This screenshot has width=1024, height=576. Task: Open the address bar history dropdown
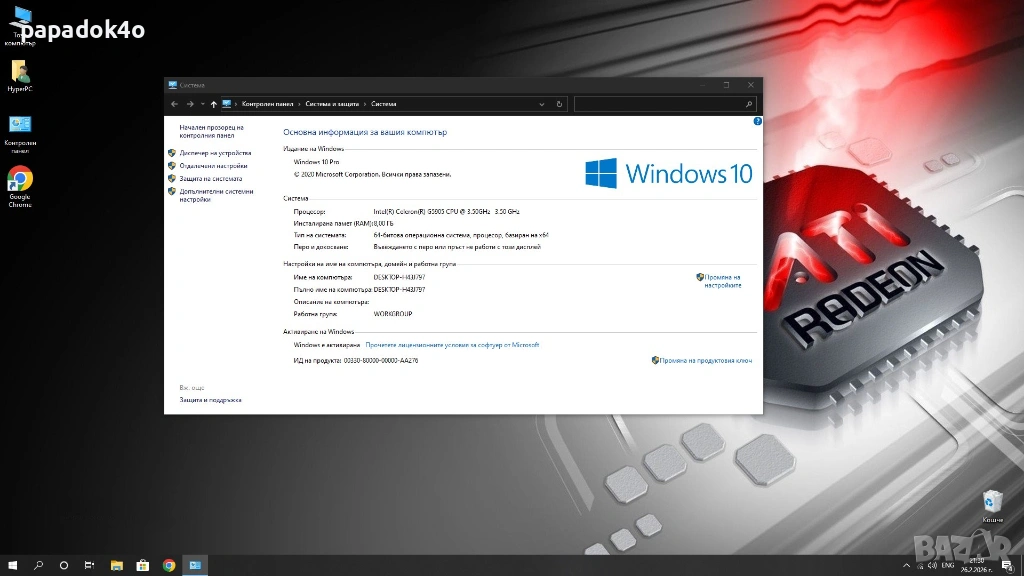point(542,104)
